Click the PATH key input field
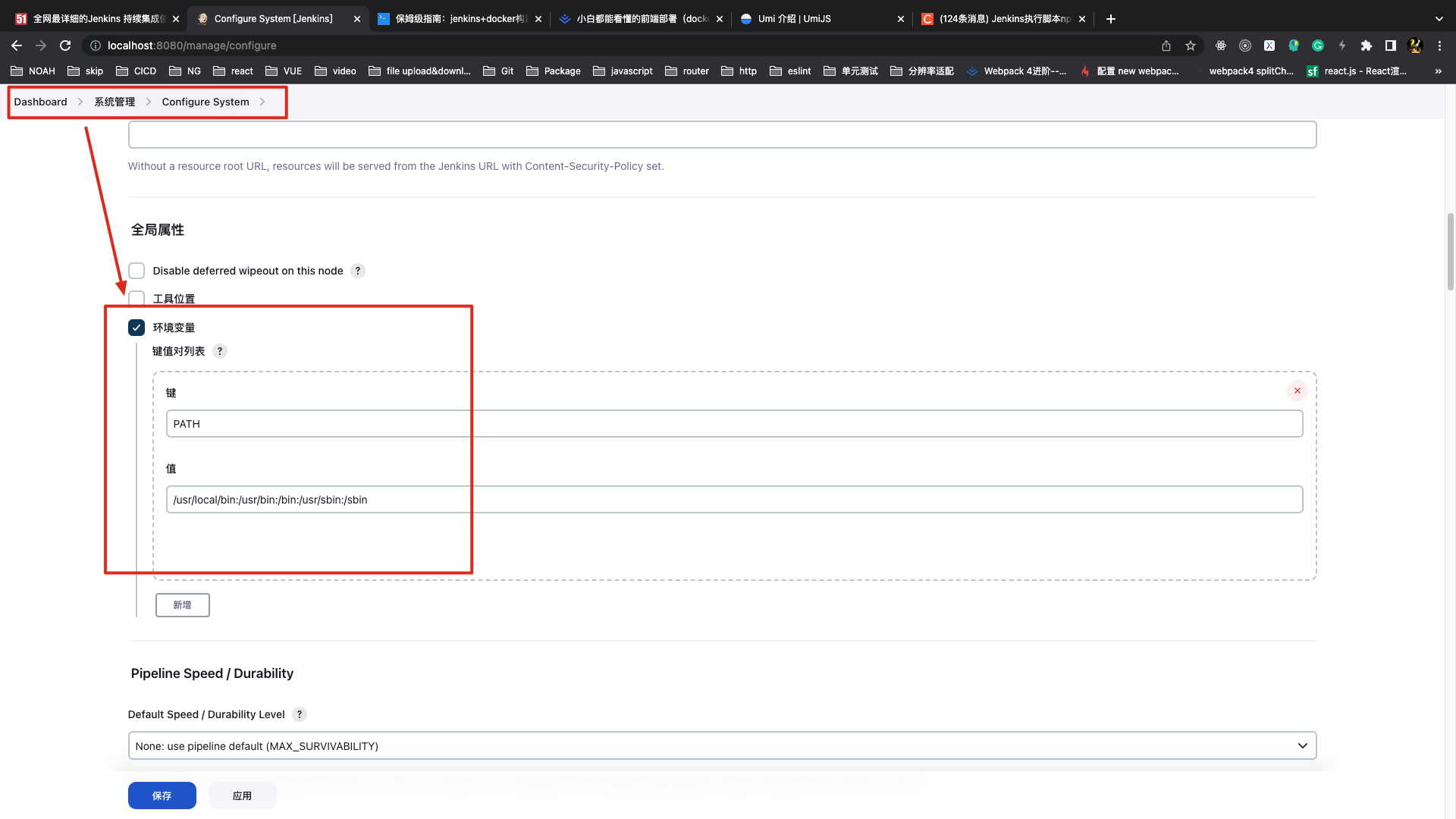Viewport: 1456px width, 819px height. click(x=733, y=424)
